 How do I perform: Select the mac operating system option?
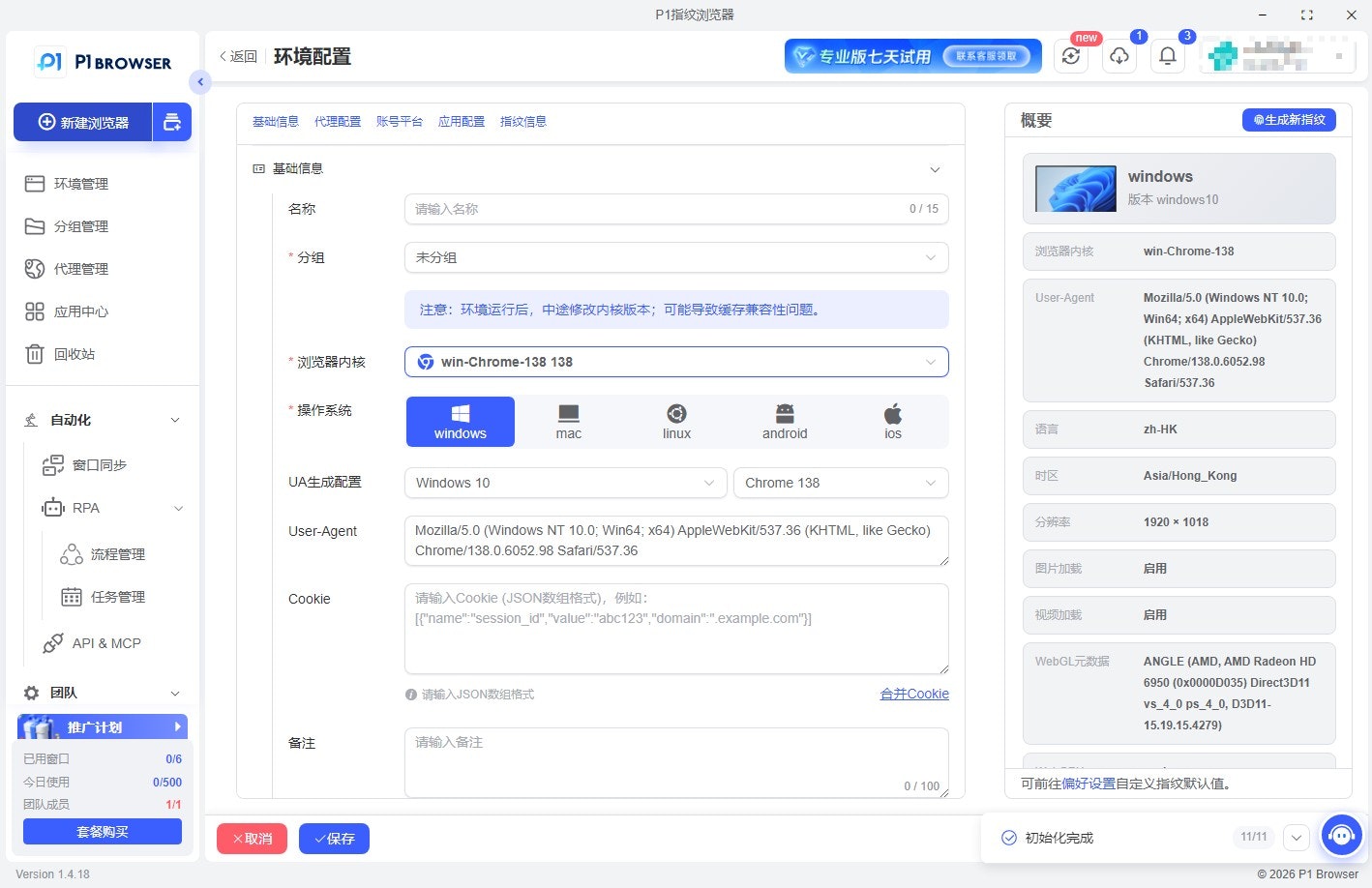[568, 422]
